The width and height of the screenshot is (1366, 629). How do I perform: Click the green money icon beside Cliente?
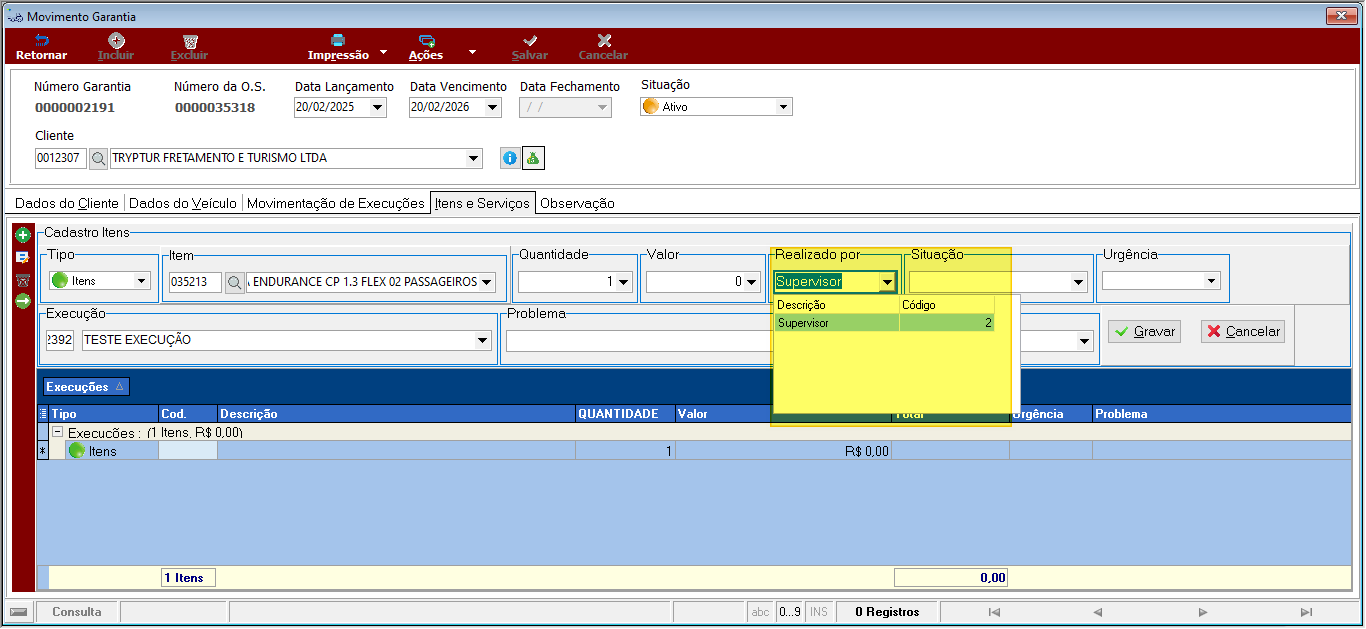(x=533, y=158)
